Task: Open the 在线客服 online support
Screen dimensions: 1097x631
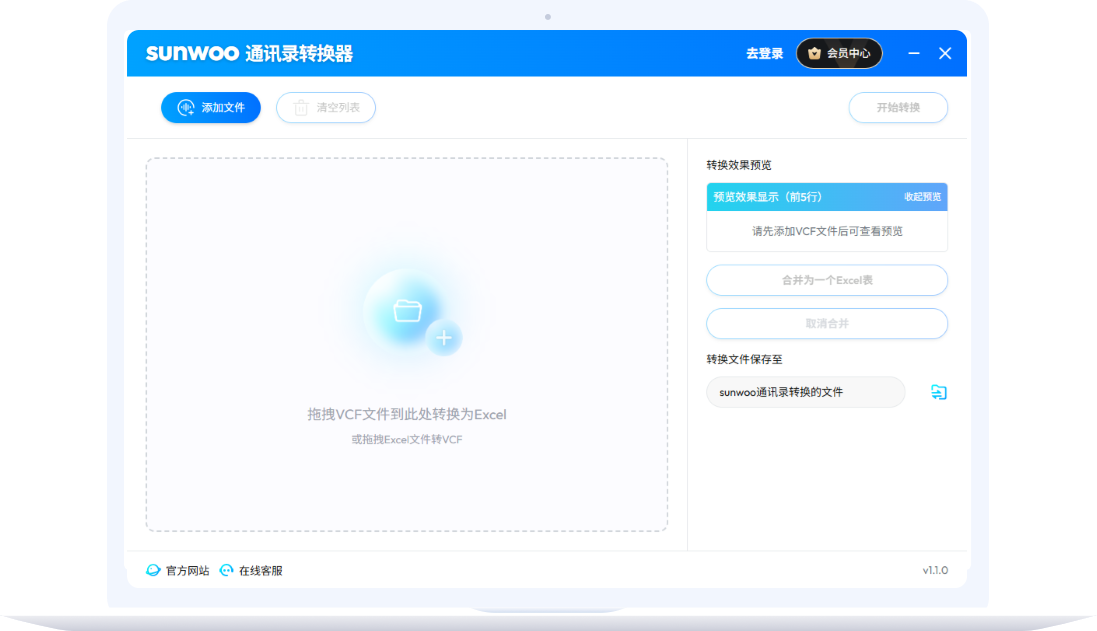Action: coord(260,570)
